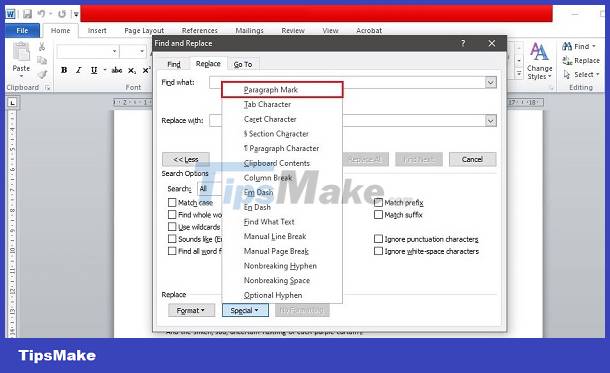Apply strikethrough with the abc icon
Image resolution: width=610 pixels, height=373 pixels.
click(x=117, y=70)
